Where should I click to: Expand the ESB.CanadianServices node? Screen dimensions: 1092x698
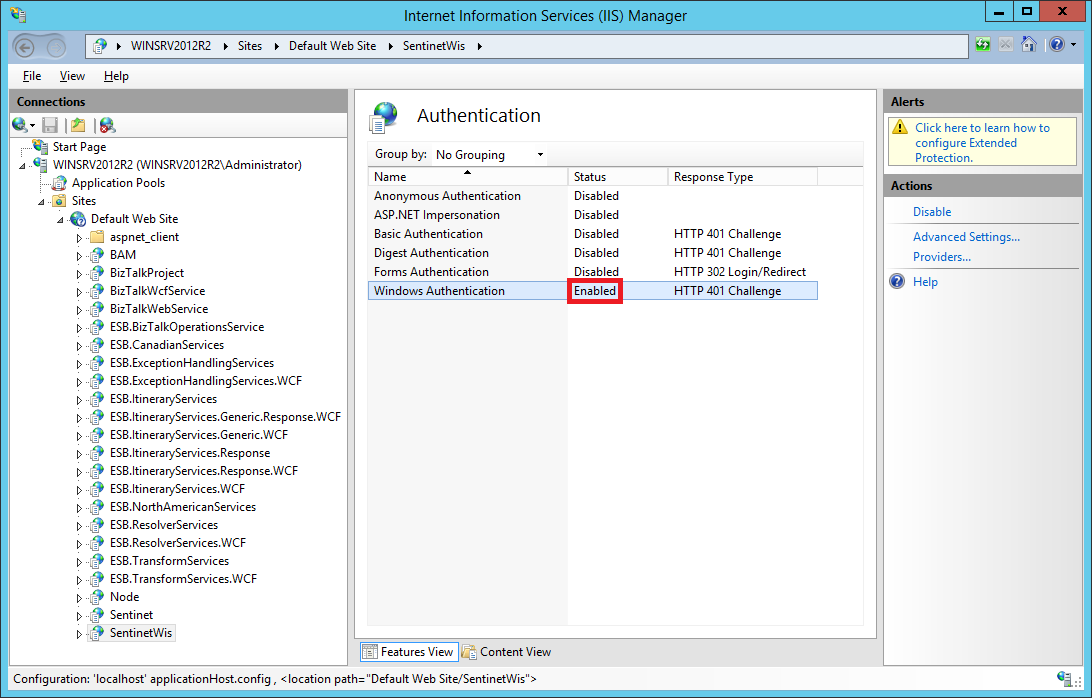[79, 346]
